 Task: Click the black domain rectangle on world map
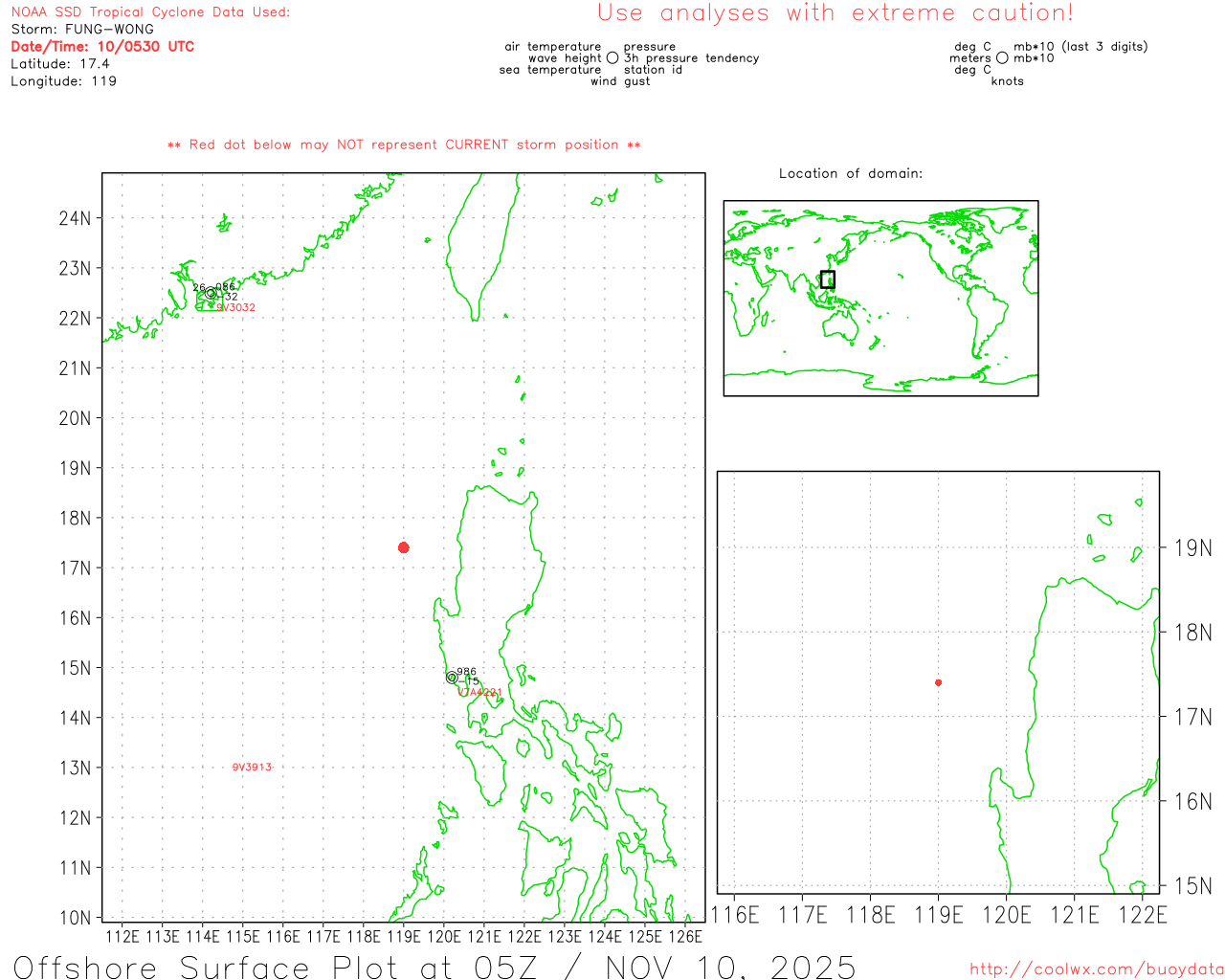point(828,279)
